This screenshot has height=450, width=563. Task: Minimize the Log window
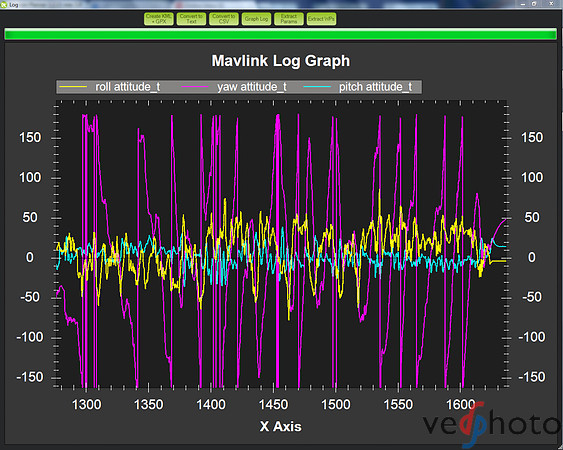523,4
